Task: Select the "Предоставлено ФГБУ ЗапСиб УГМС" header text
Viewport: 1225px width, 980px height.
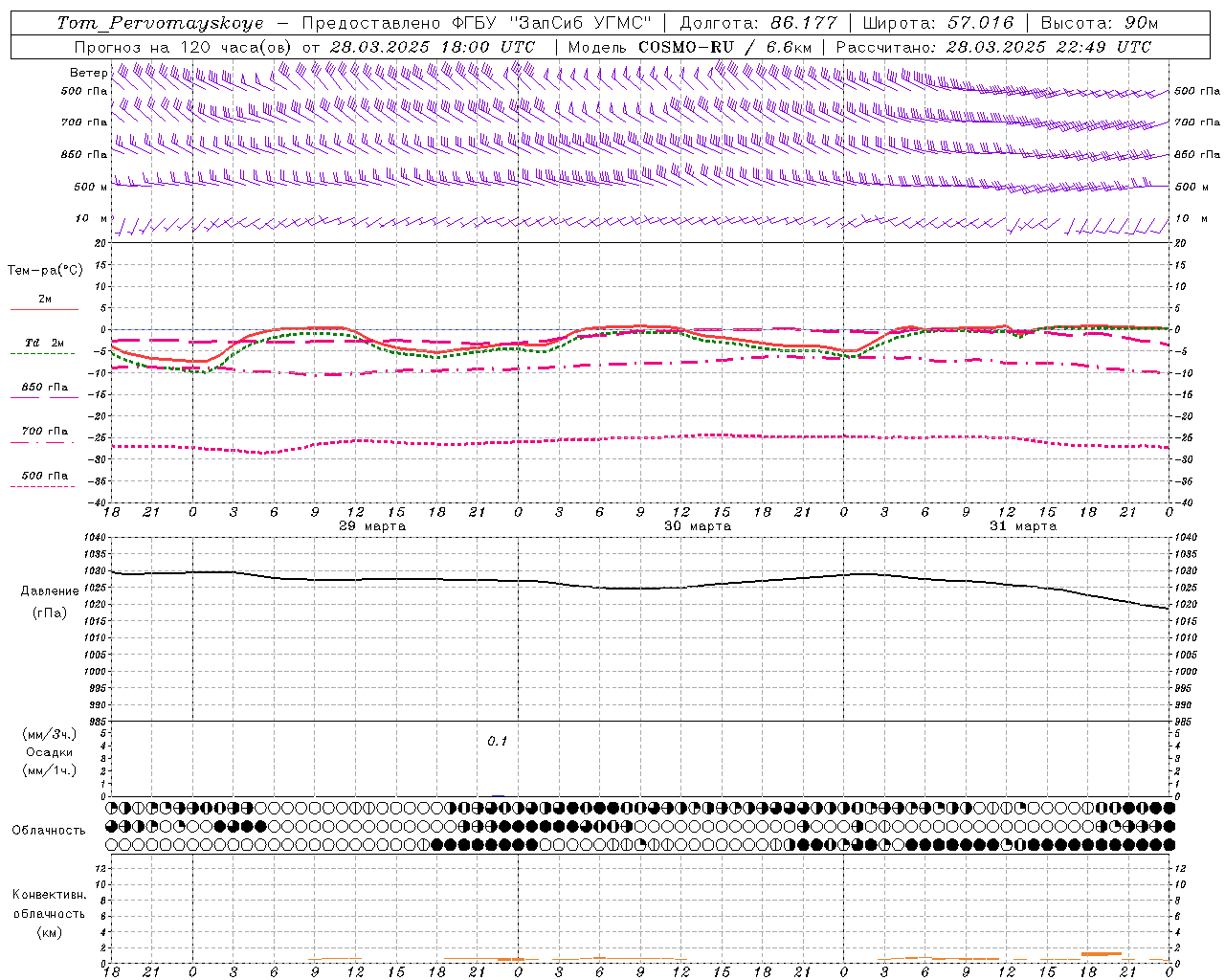Action: coord(476,23)
